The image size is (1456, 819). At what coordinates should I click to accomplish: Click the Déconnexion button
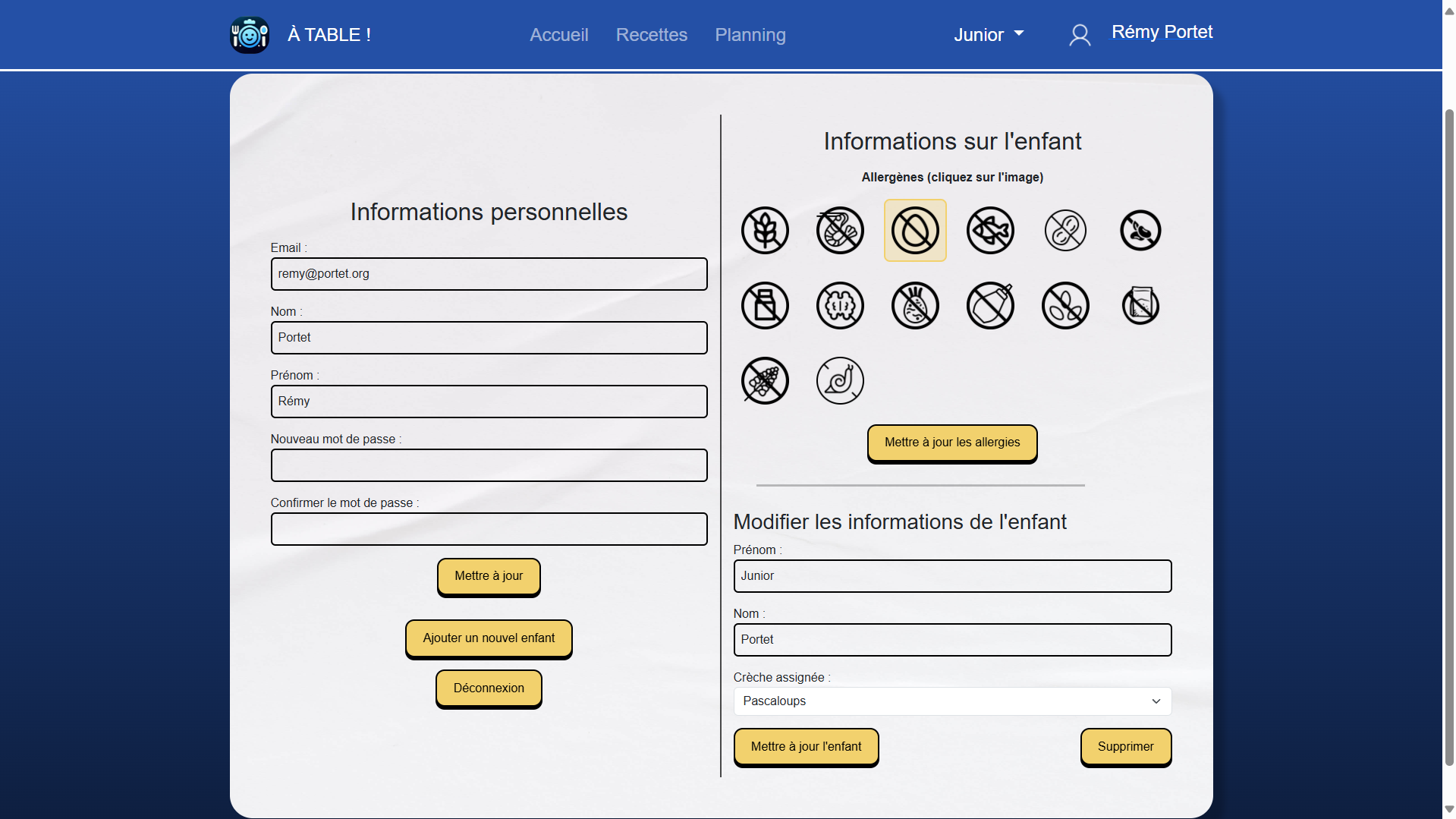(x=489, y=688)
